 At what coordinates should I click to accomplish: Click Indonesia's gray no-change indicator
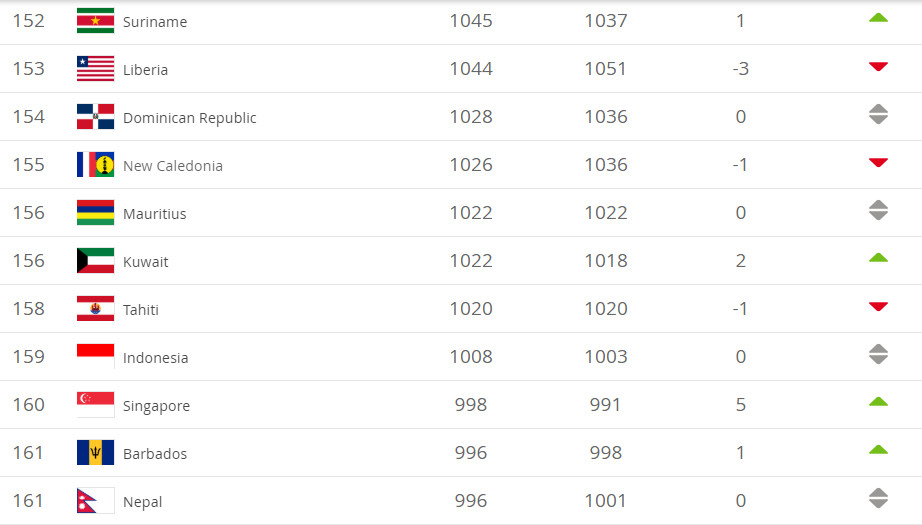pyautogui.click(x=878, y=354)
